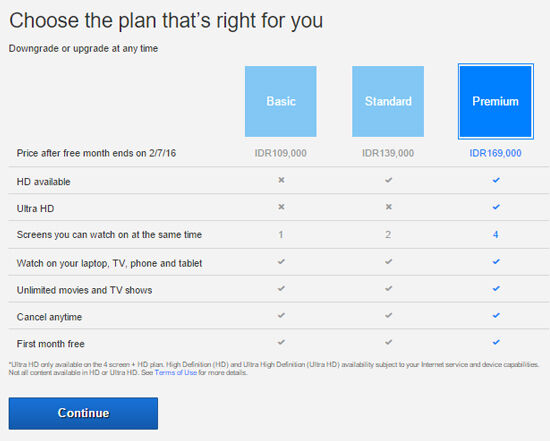The height and width of the screenshot is (441, 550).
Task: Click the Unlimited movies checkmark under Standard
Action: (x=388, y=288)
